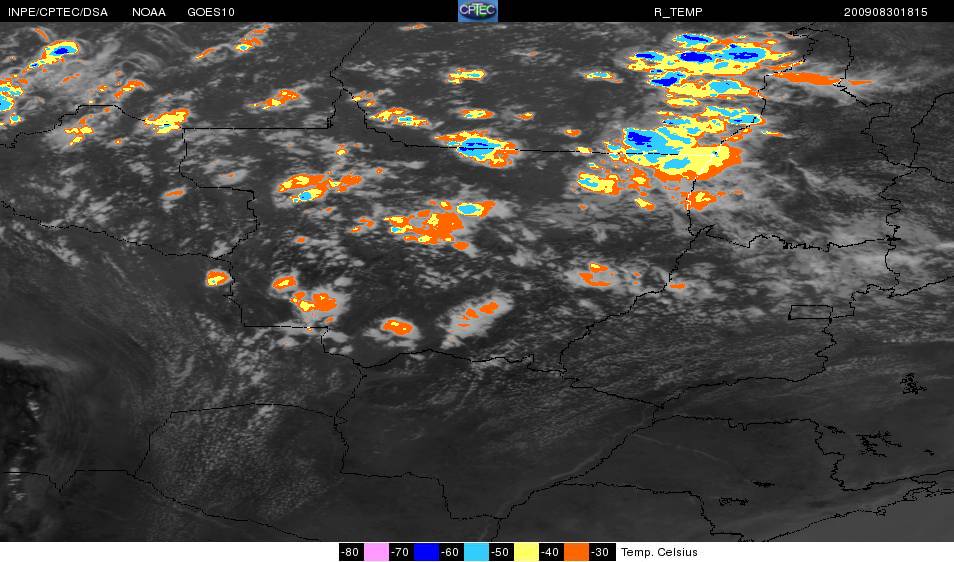Click the -50 value in the legend
Image resolution: width=954 pixels, height=562 pixels.
[x=501, y=552]
